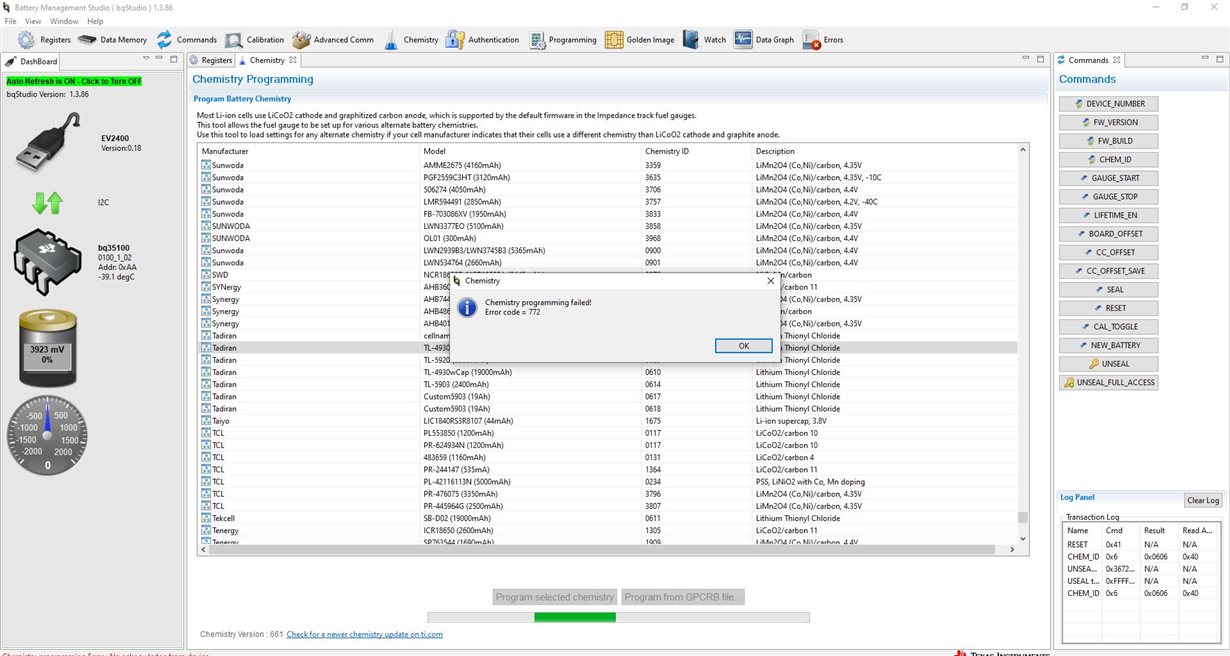1230x656 pixels.
Task: Send the FW_BUILD command
Action: point(1108,141)
